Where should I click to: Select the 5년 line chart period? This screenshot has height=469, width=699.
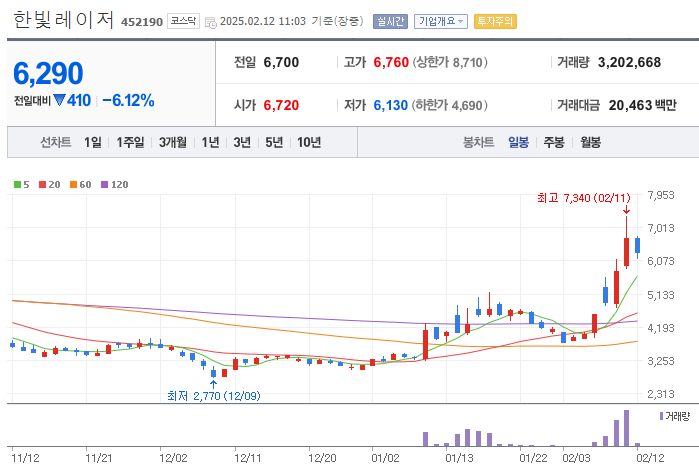pyautogui.click(x=274, y=142)
